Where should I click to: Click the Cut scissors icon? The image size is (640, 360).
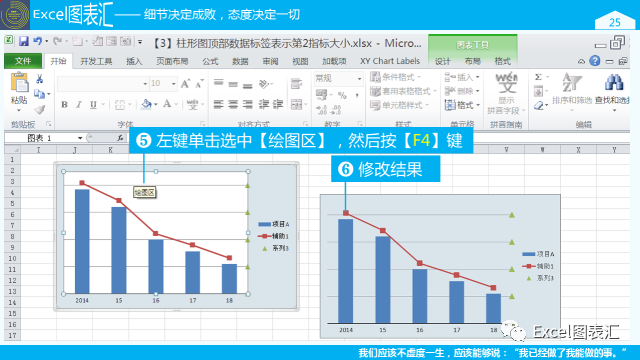(40, 79)
